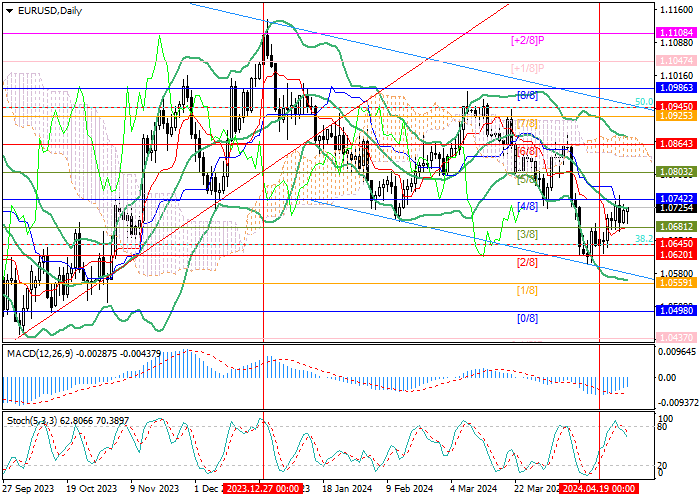Click the 50.0 Fibonacci level label

click(644, 102)
